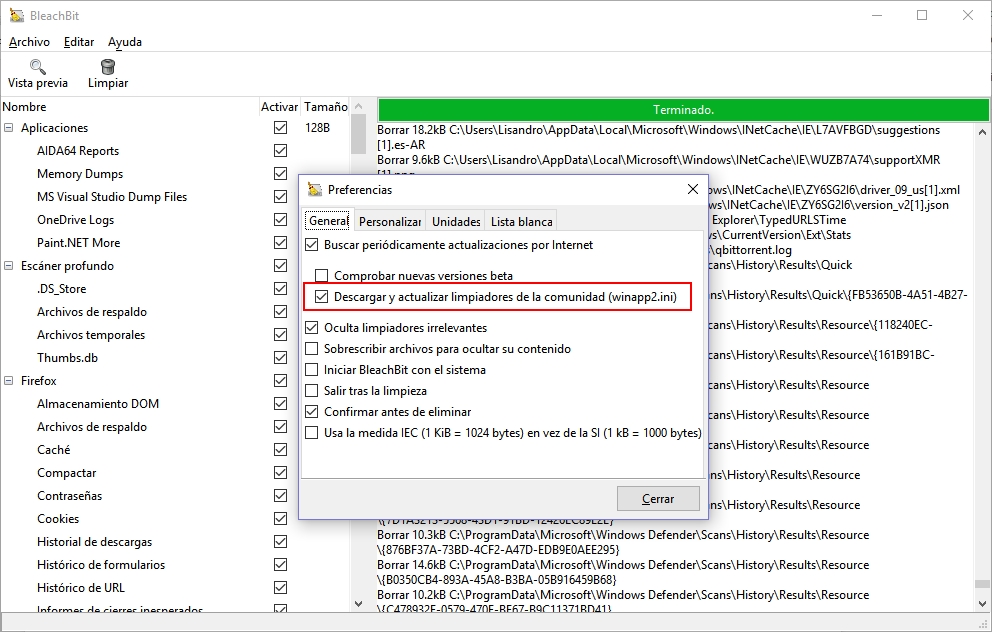Enable Iniciar BleachBit con el sistema
This screenshot has width=992, height=632.
[x=311, y=369]
